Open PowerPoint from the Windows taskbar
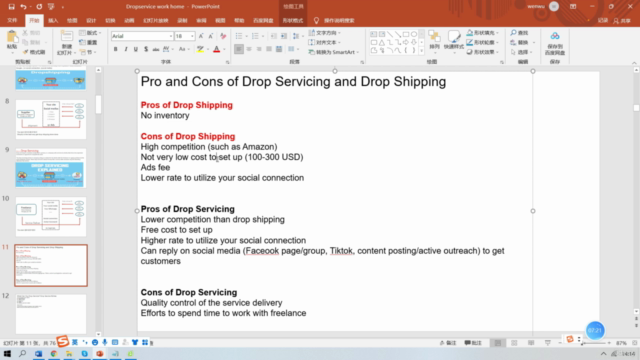The height and width of the screenshot is (360, 640). (100, 353)
